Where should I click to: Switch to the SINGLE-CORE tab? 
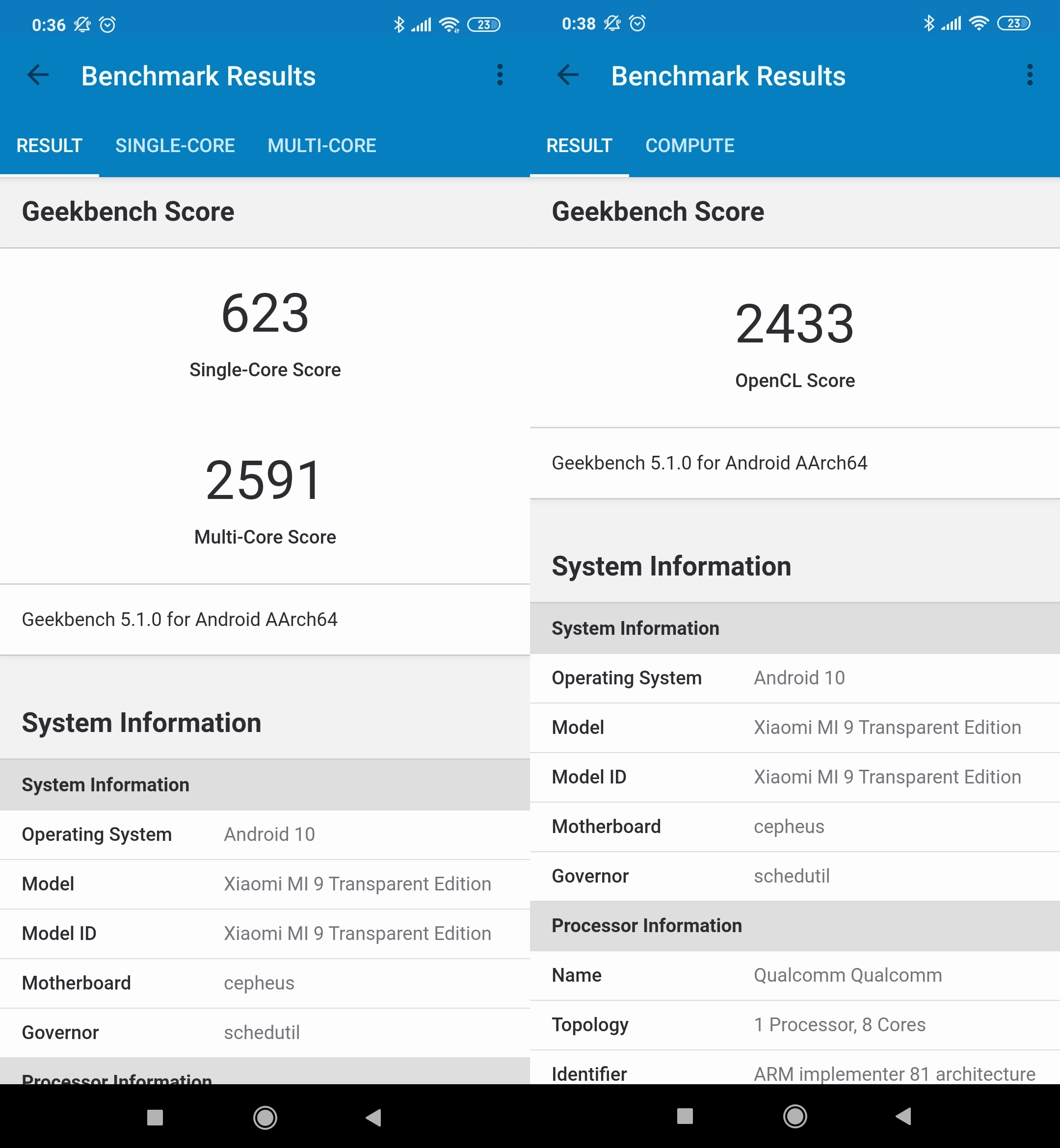[x=175, y=146]
